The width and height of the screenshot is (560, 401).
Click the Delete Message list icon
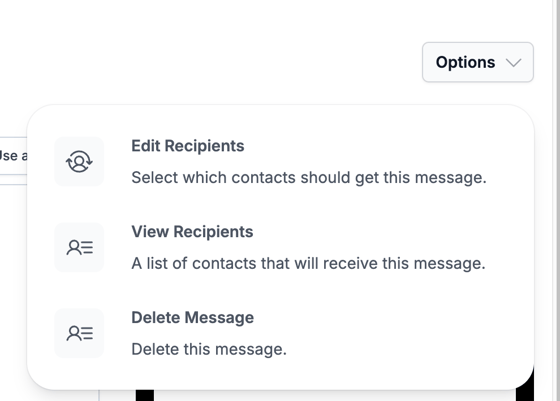tap(79, 333)
